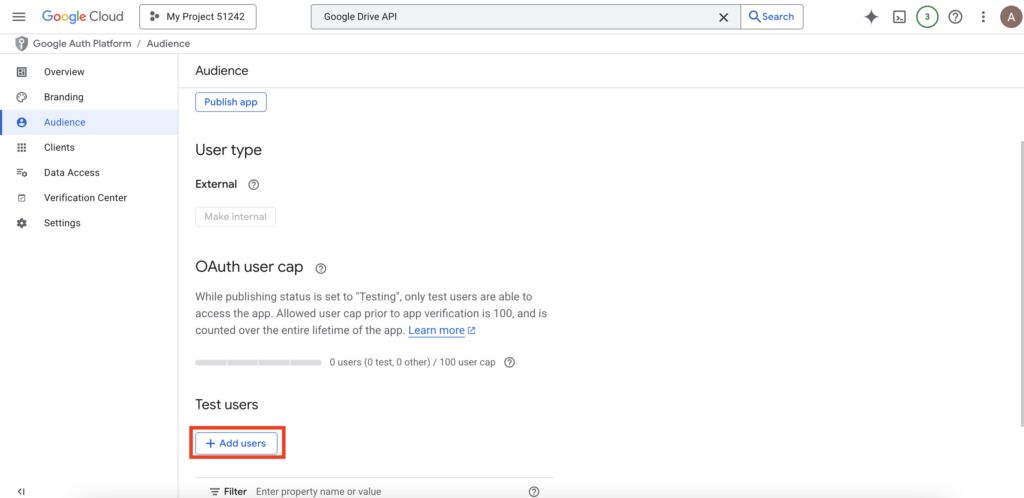The height and width of the screenshot is (498, 1024).
Task: Open the top bar help icon
Action: point(955,17)
